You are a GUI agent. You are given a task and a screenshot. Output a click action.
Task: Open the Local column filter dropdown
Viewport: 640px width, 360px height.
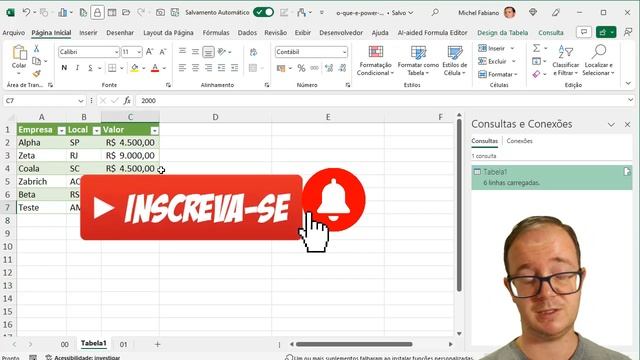tap(96, 130)
